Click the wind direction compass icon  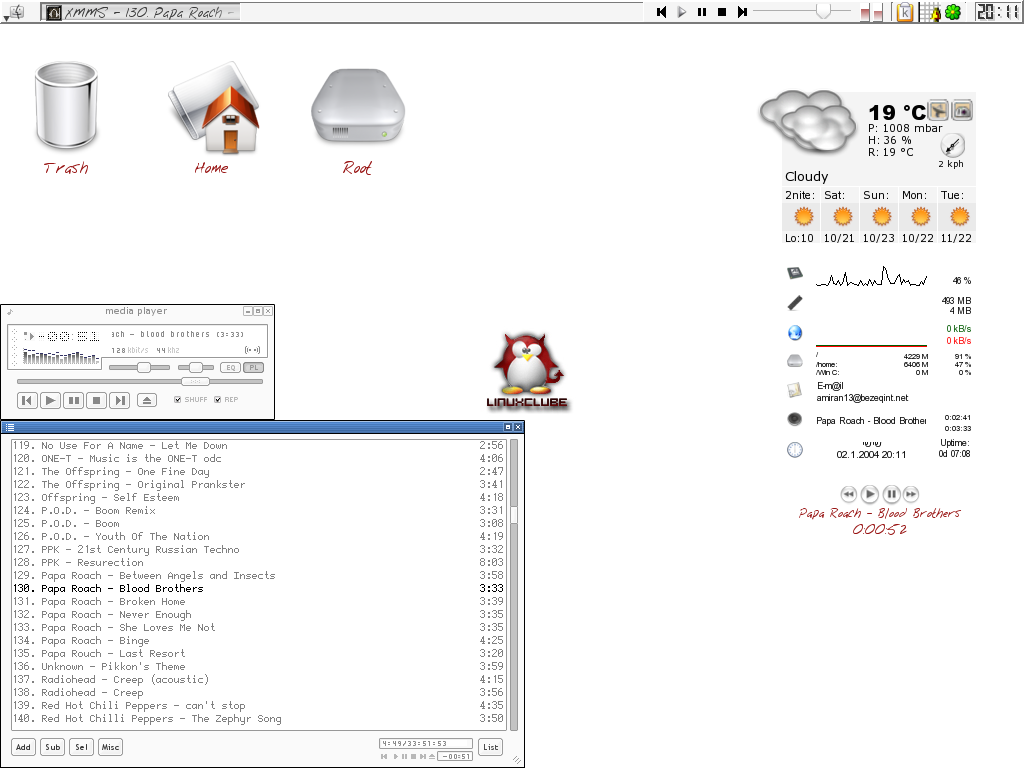953,145
